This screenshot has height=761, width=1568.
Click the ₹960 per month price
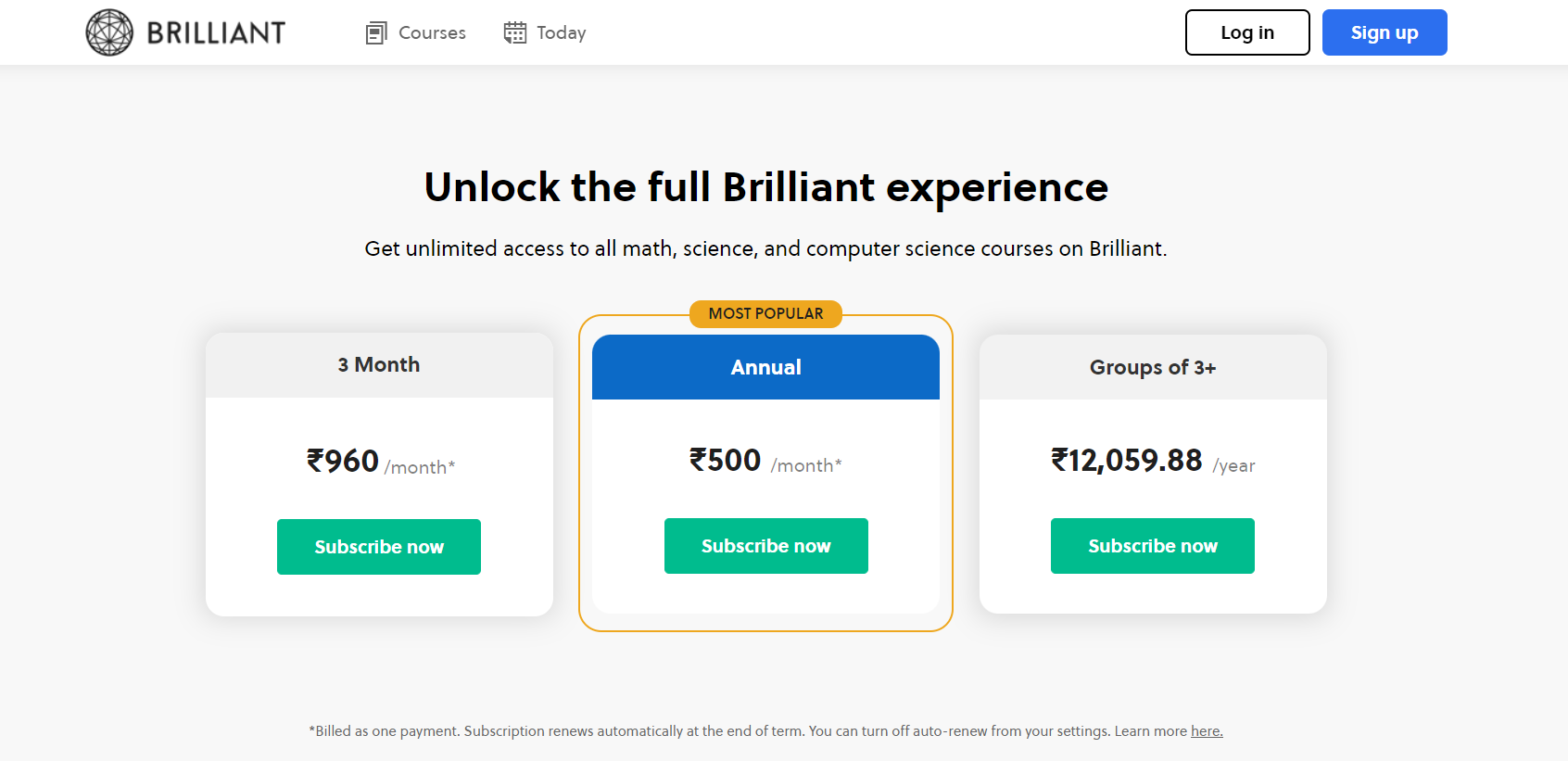coord(380,462)
